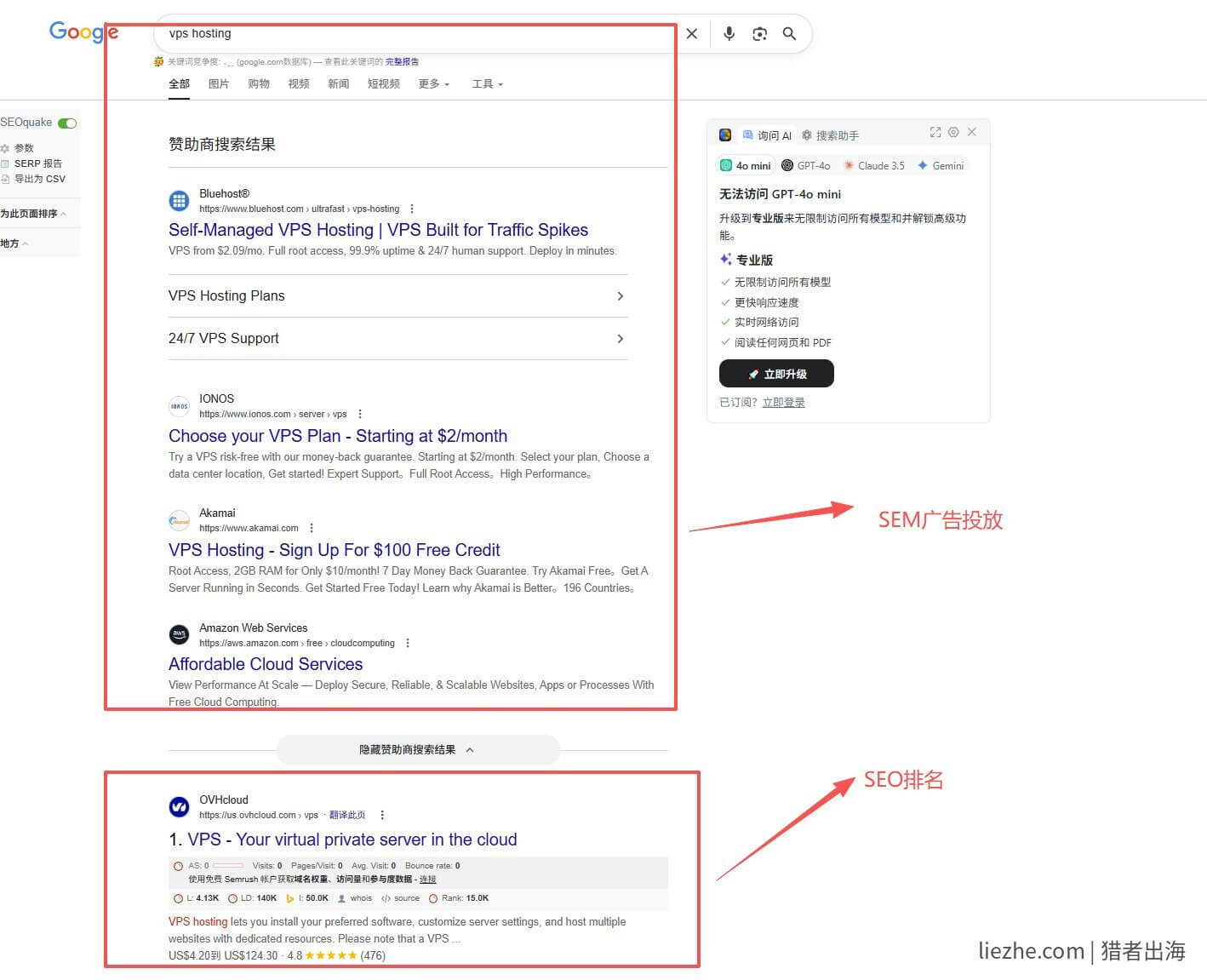Select the 询问 AI tab
1207x980 pixels.
pos(767,135)
